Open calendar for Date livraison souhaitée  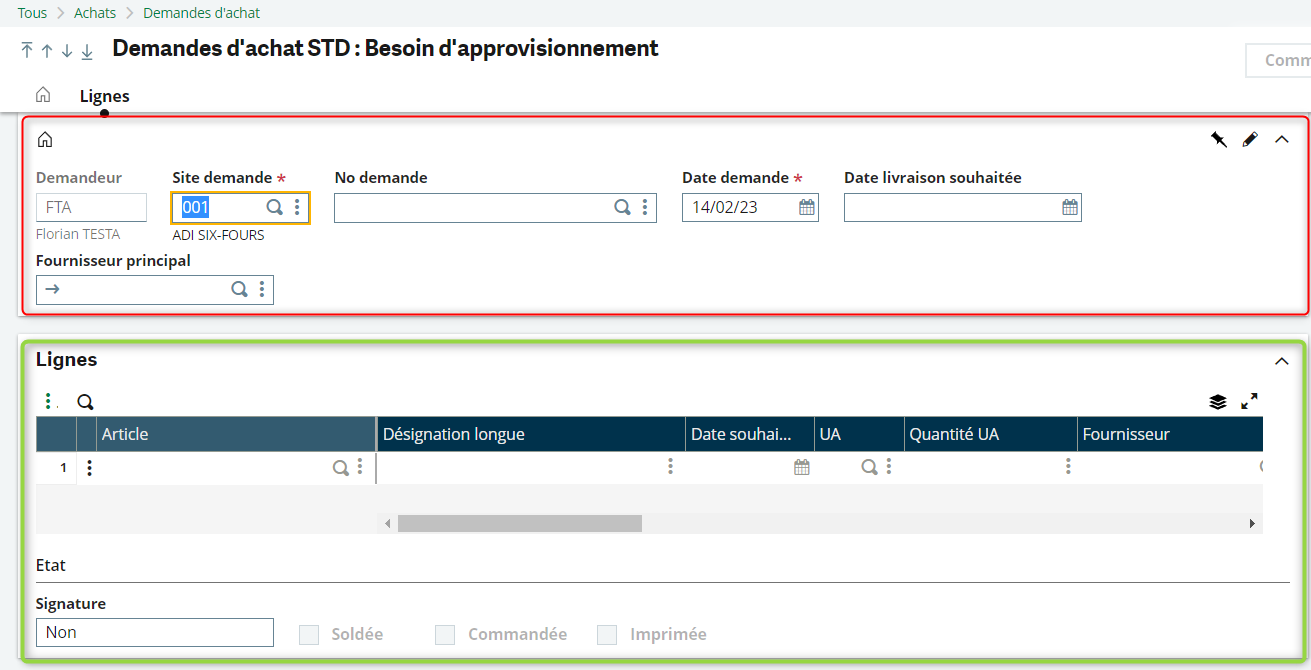click(1070, 208)
